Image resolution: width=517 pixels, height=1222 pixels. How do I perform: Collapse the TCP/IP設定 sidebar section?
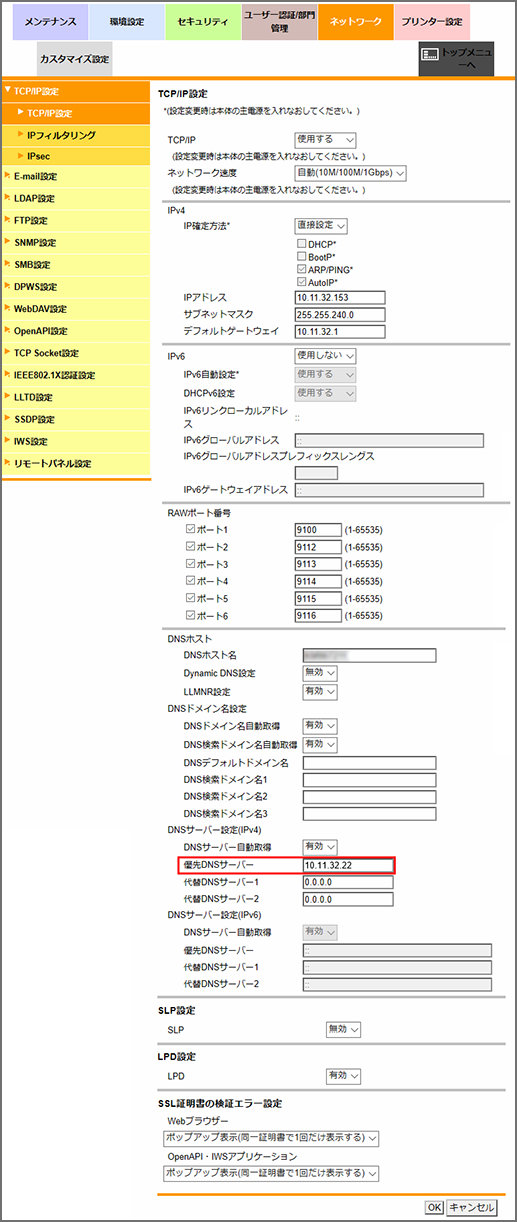coord(75,92)
